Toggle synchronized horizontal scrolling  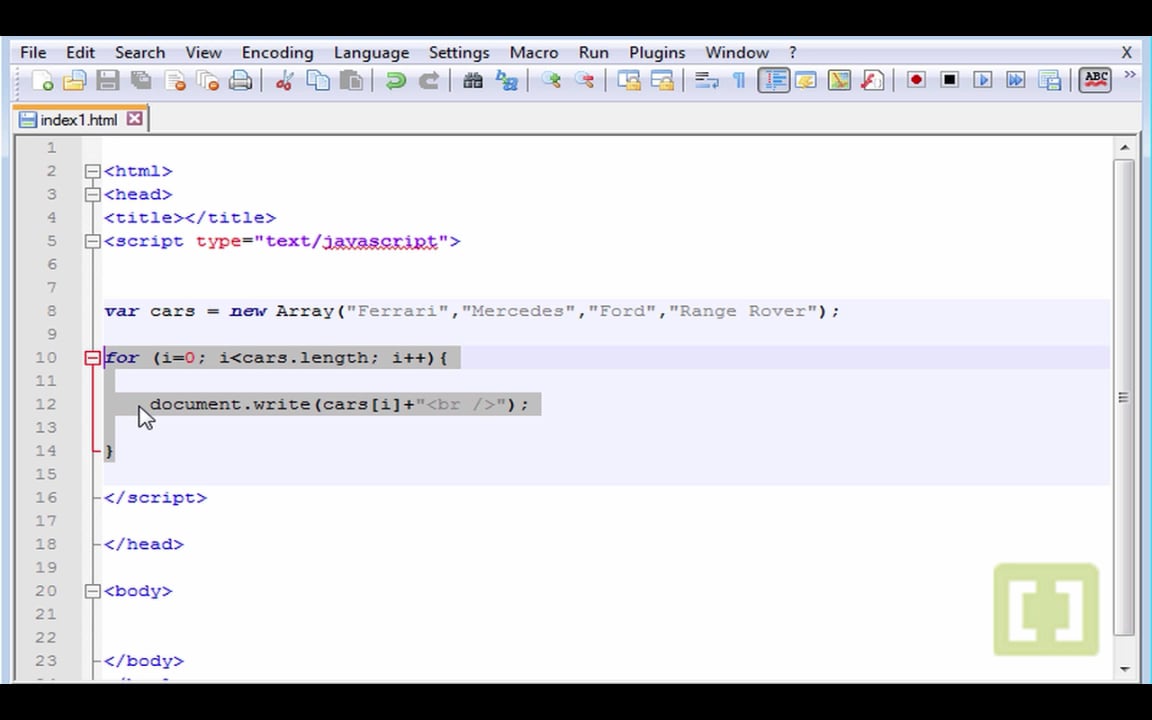[x=662, y=80]
